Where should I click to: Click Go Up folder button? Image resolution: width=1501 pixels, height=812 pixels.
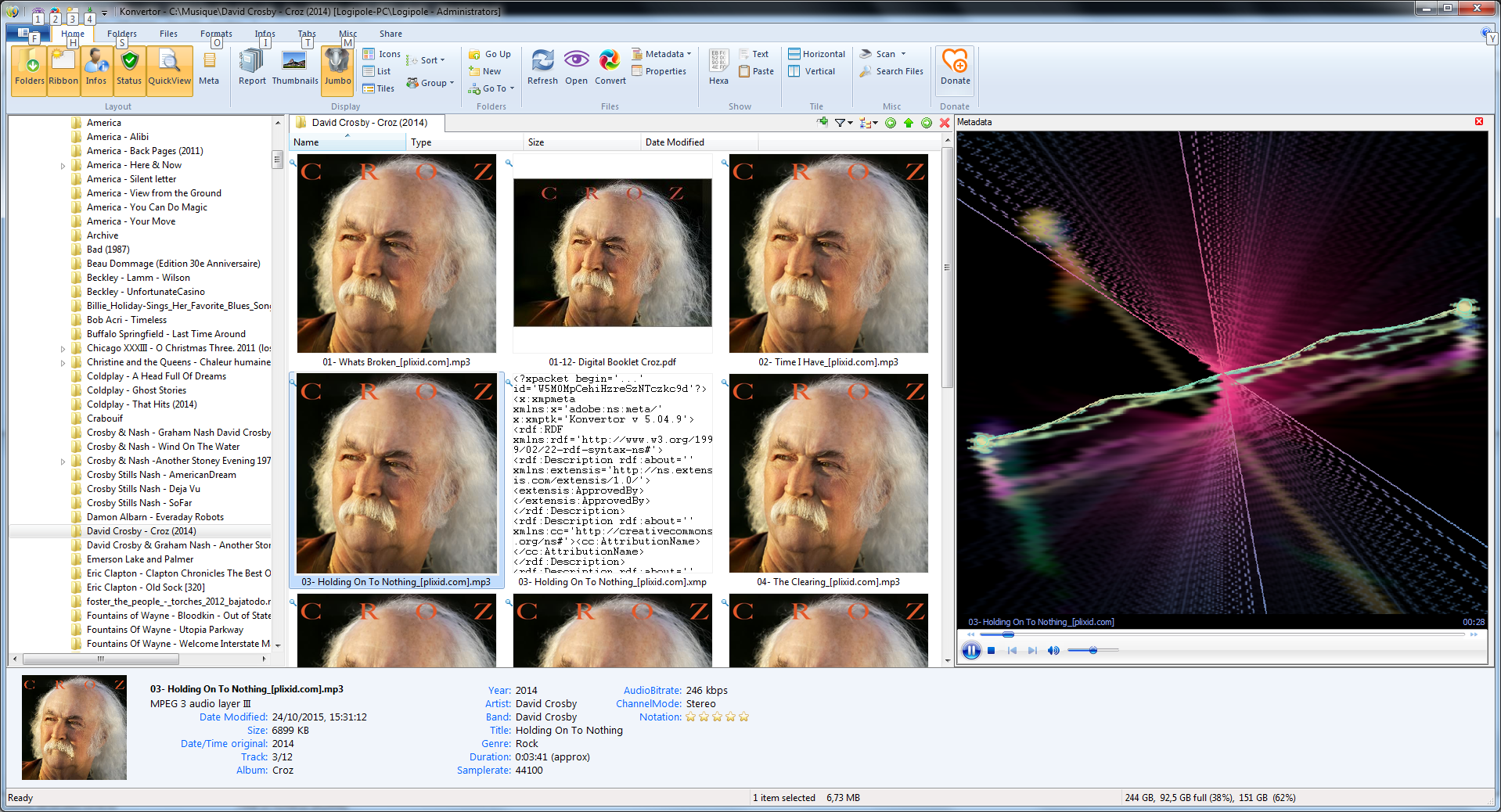[x=490, y=54]
